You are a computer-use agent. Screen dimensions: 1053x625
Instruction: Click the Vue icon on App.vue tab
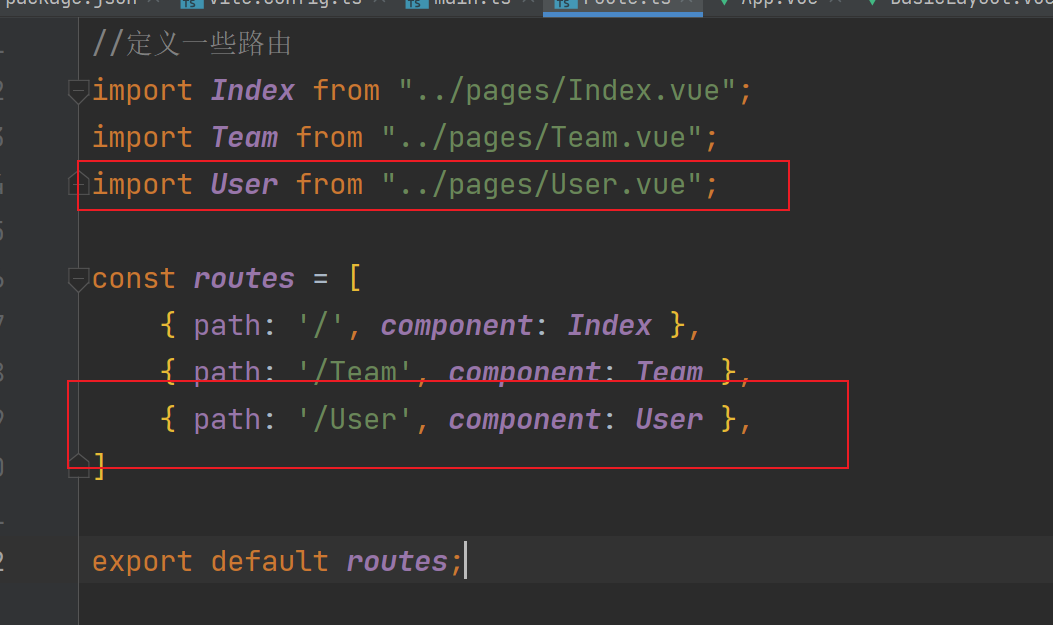[723, 3]
